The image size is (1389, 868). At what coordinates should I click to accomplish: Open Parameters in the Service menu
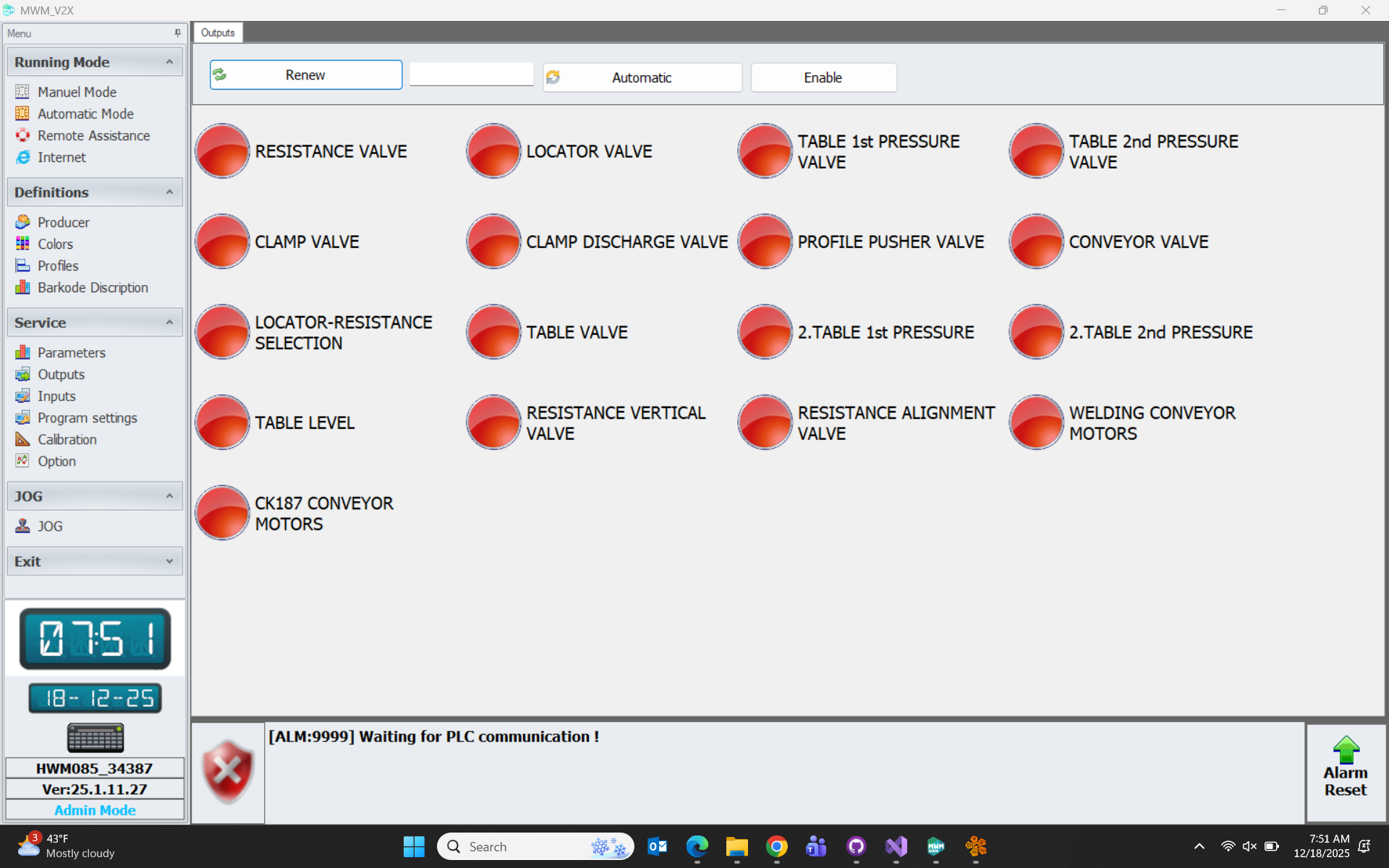(71, 352)
